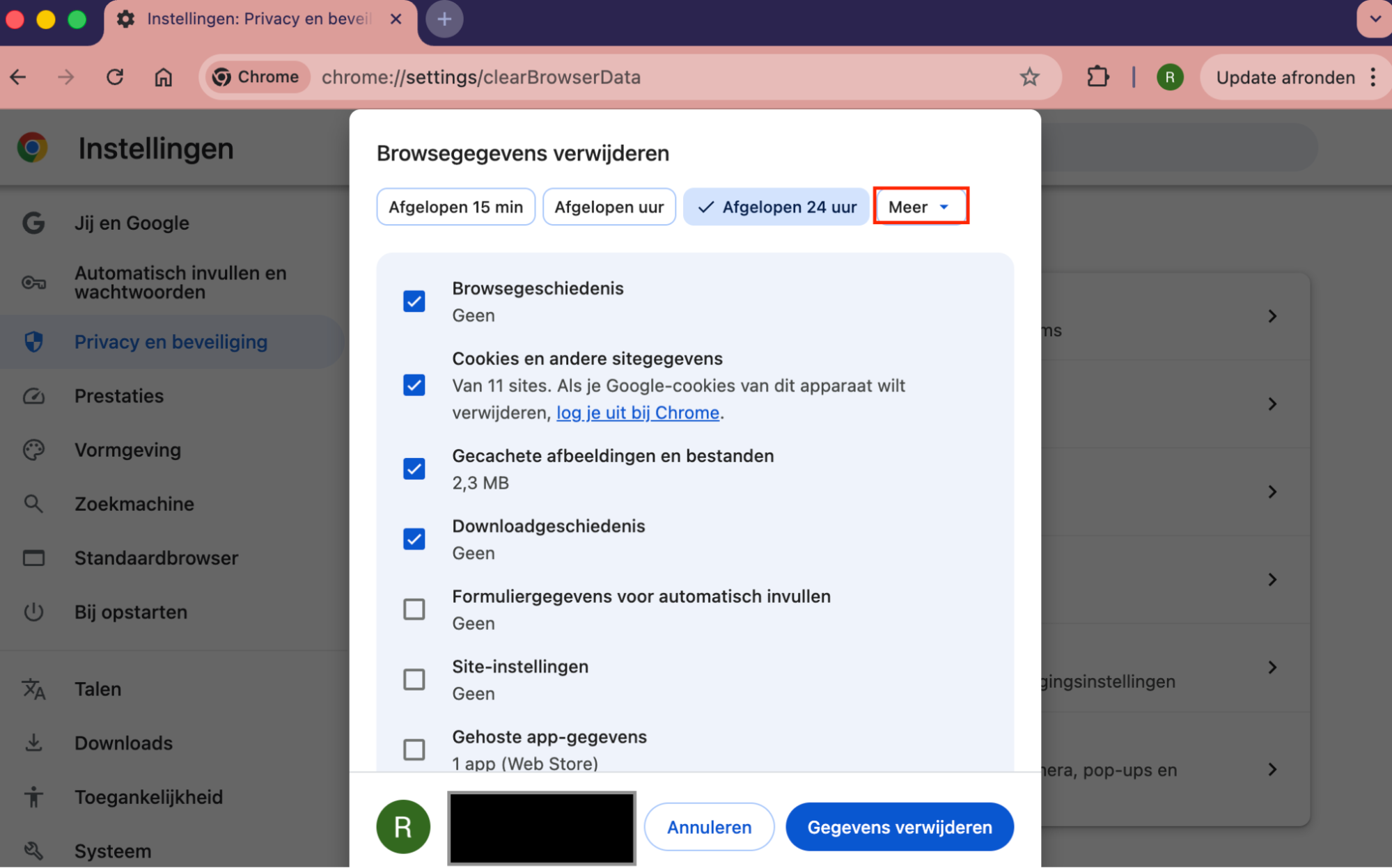The width and height of the screenshot is (1392, 868).
Task: Click the magnifier icon for Zoekmachine
Action: click(33, 504)
